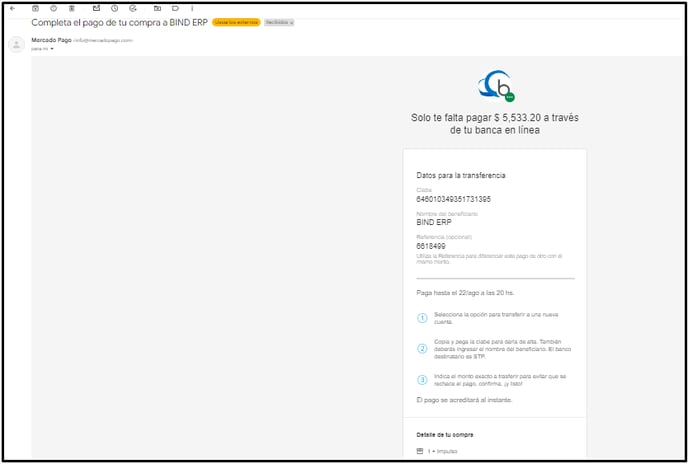688x464 pixels.
Task: Click the sender email address info@mercadopago.com
Action: click(103, 40)
